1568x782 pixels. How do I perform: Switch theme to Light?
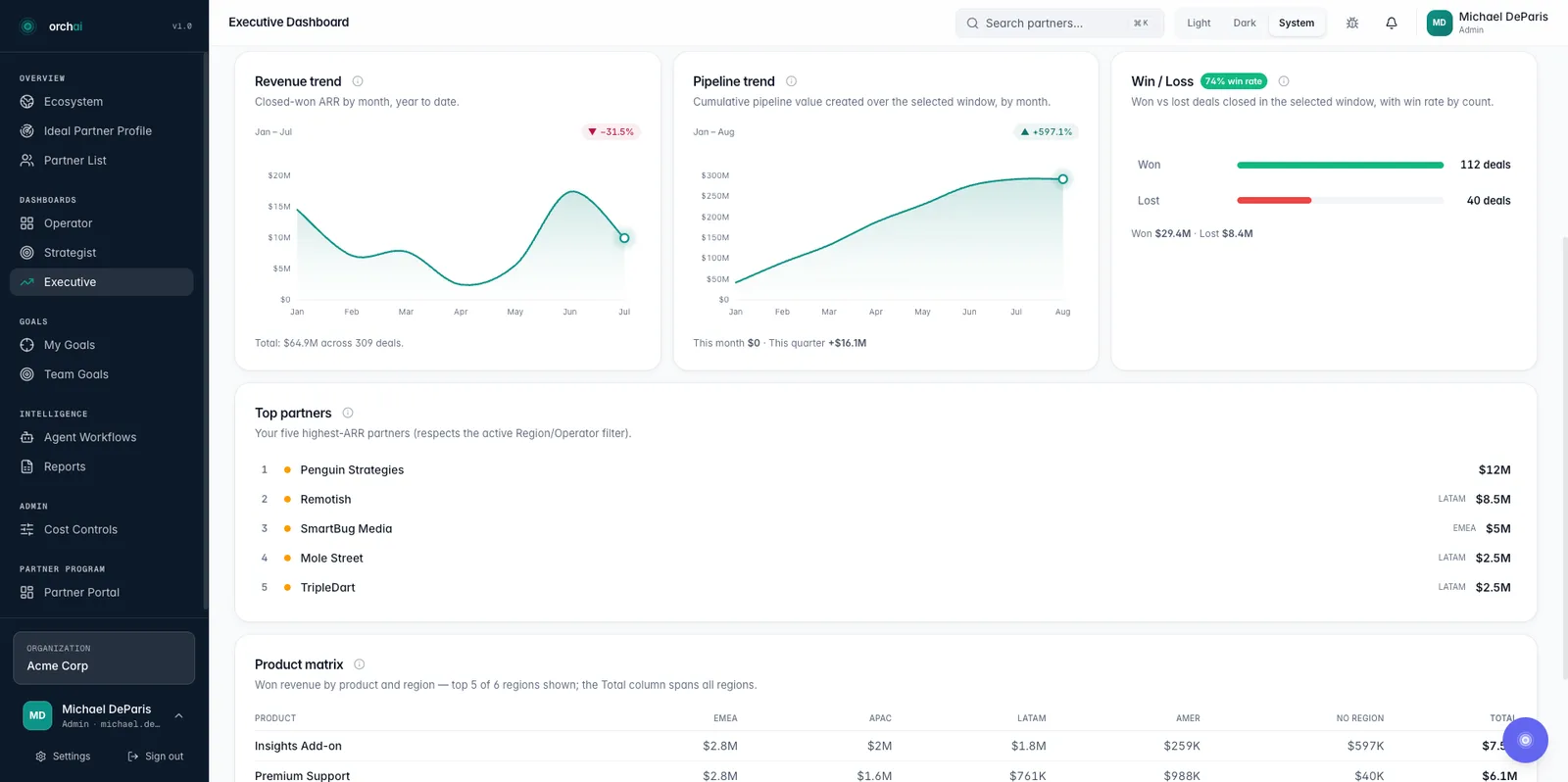1199,24
